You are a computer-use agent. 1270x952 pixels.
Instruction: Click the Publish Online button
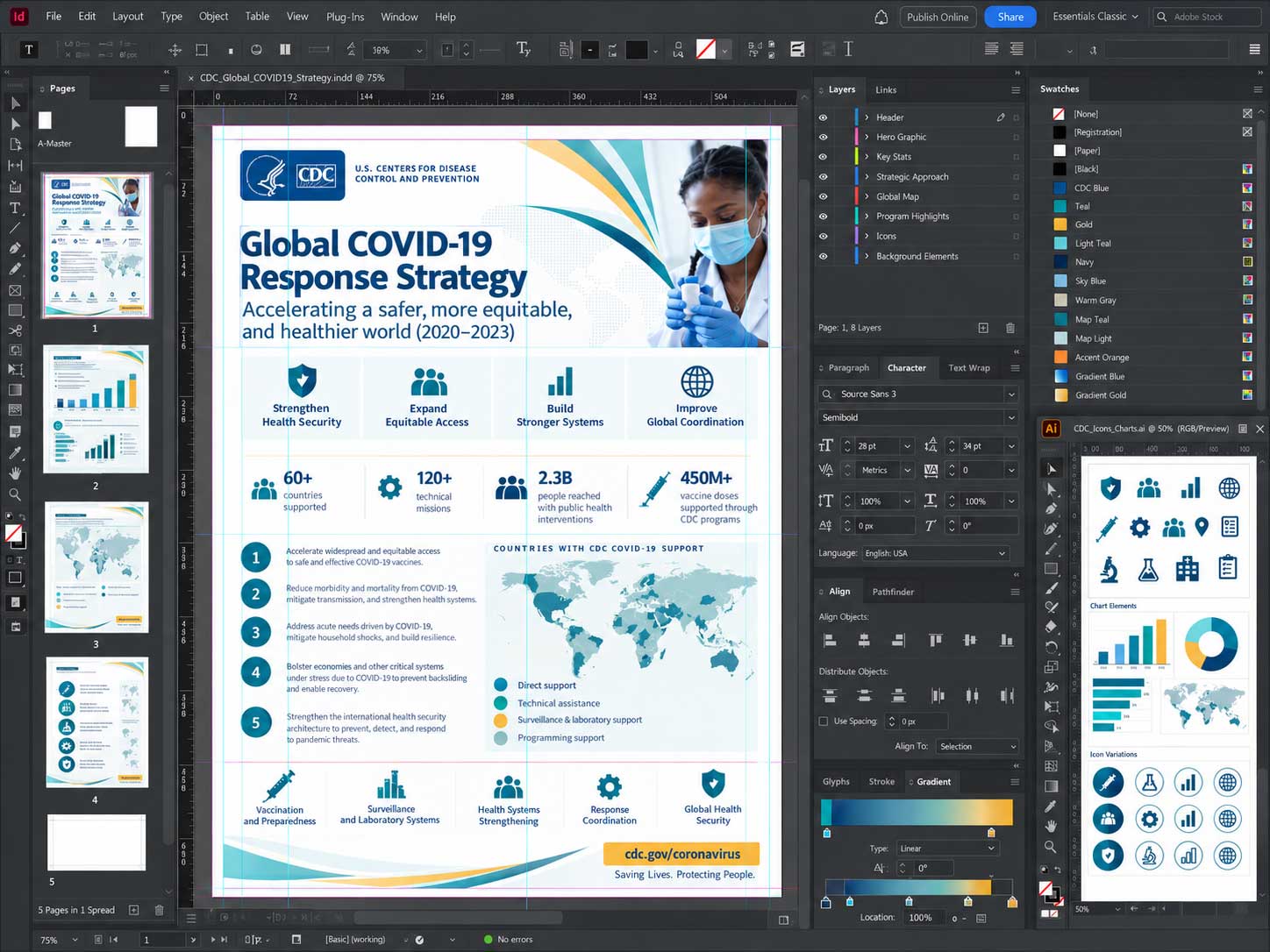pyautogui.click(x=938, y=17)
